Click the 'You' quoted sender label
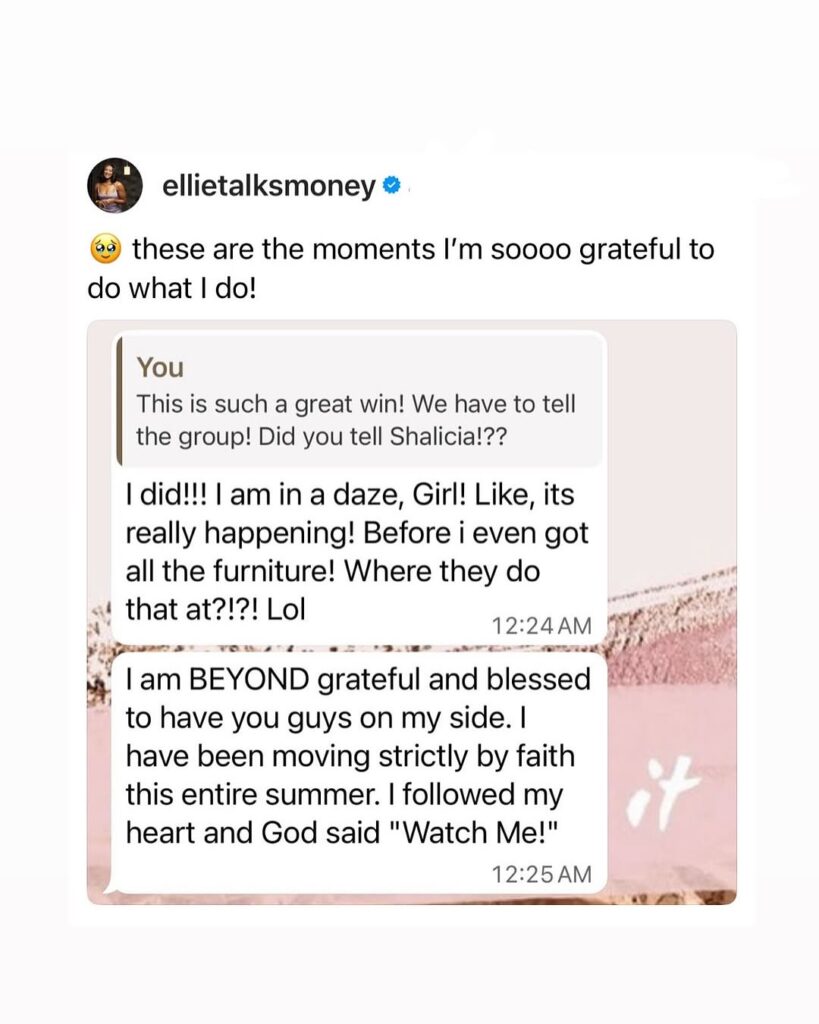 click(x=160, y=368)
